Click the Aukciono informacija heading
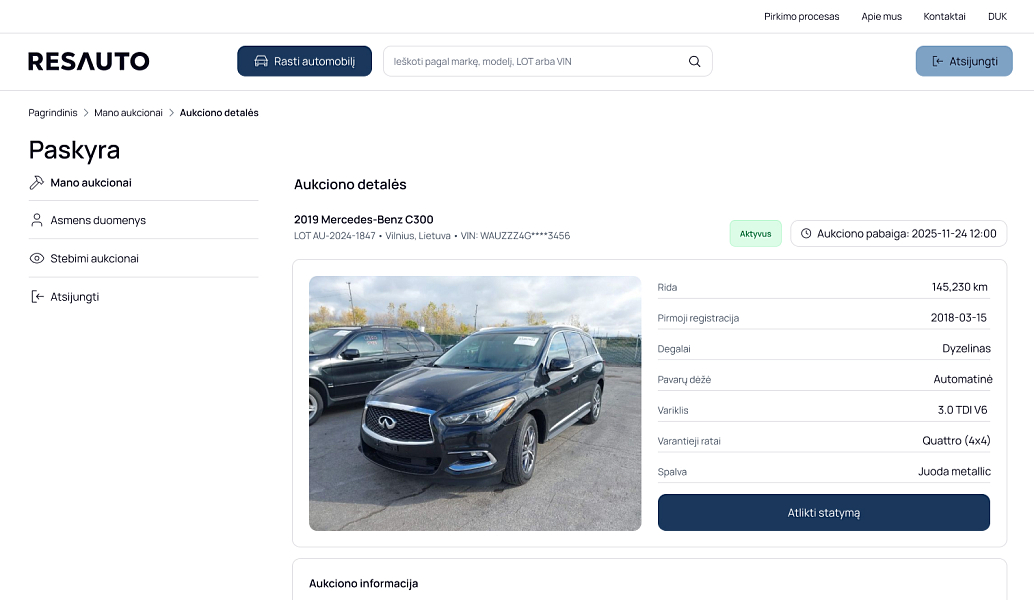 (x=363, y=584)
